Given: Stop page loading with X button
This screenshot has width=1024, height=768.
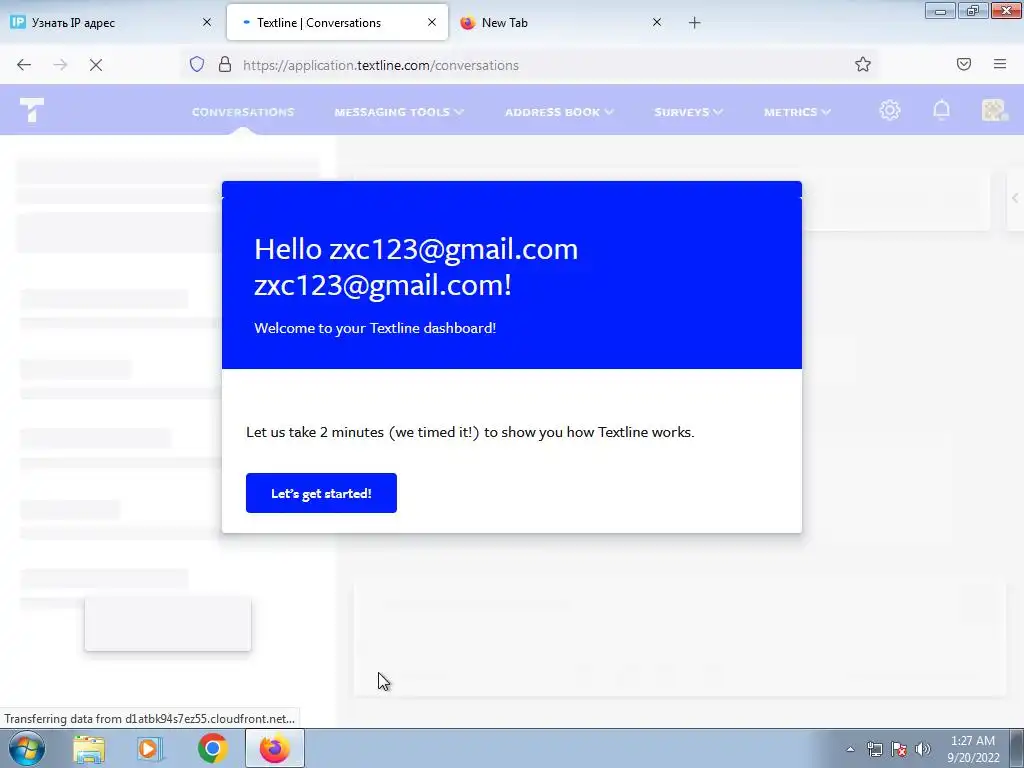Looking at the screenshot, I should click(x=95, y=65).
